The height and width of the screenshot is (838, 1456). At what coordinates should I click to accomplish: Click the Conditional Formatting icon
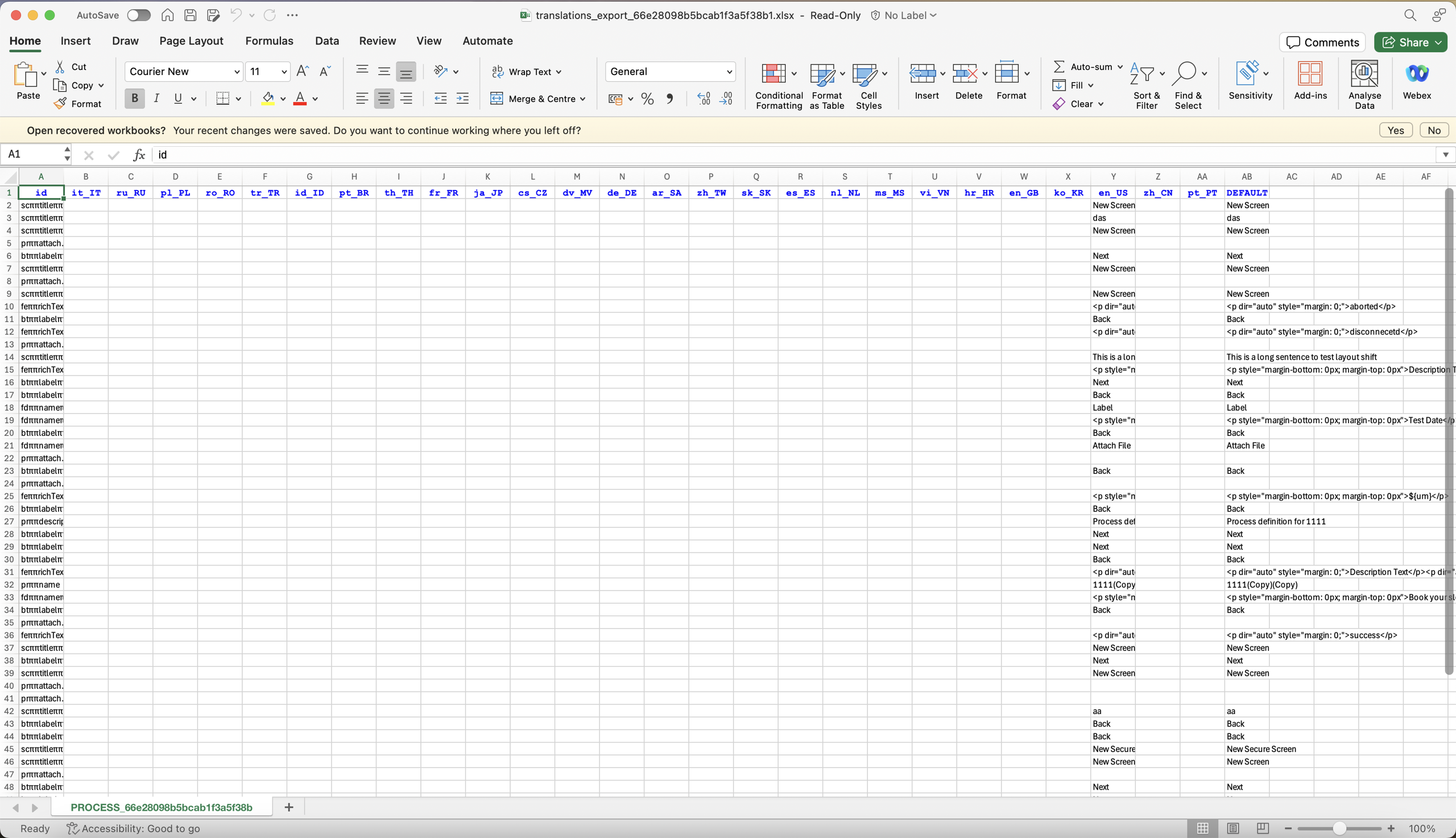[x=773, y=73]
